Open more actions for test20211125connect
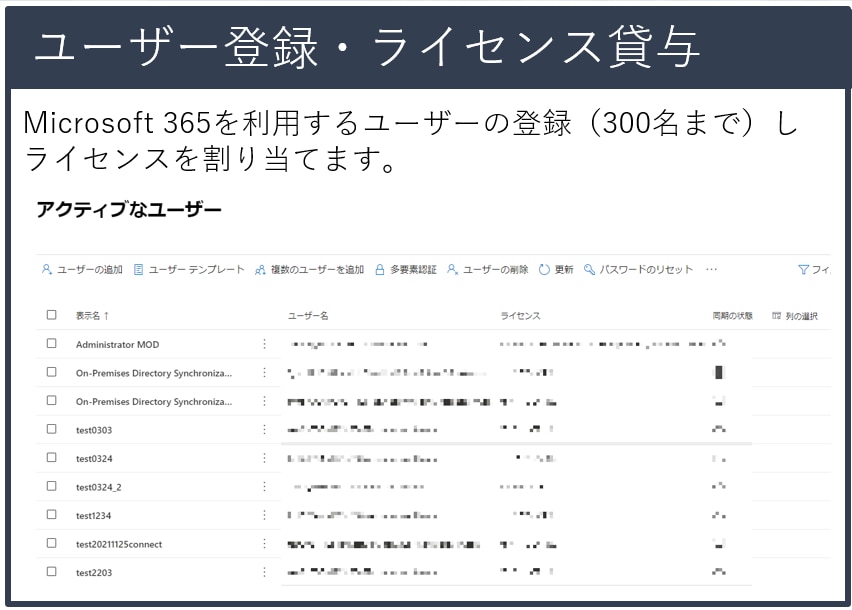This screenshot has height=610, width=852. (x=265, y=544)
